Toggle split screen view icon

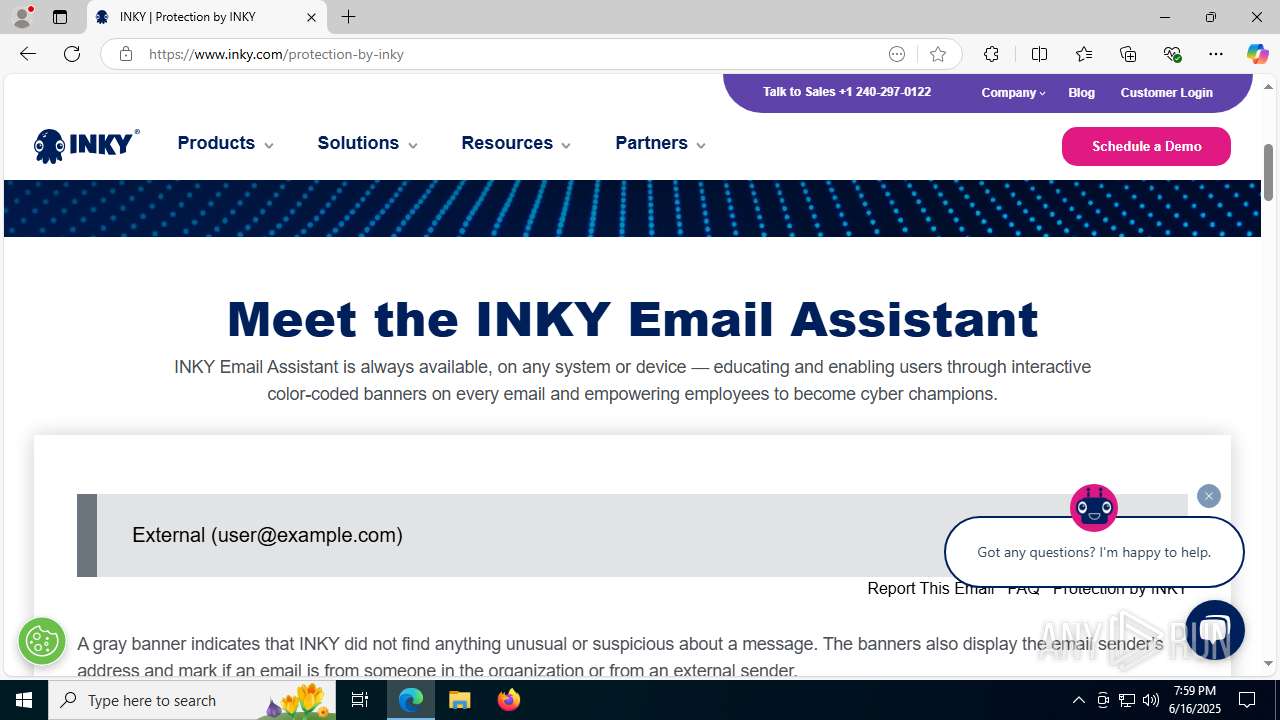pos(1039,54)
